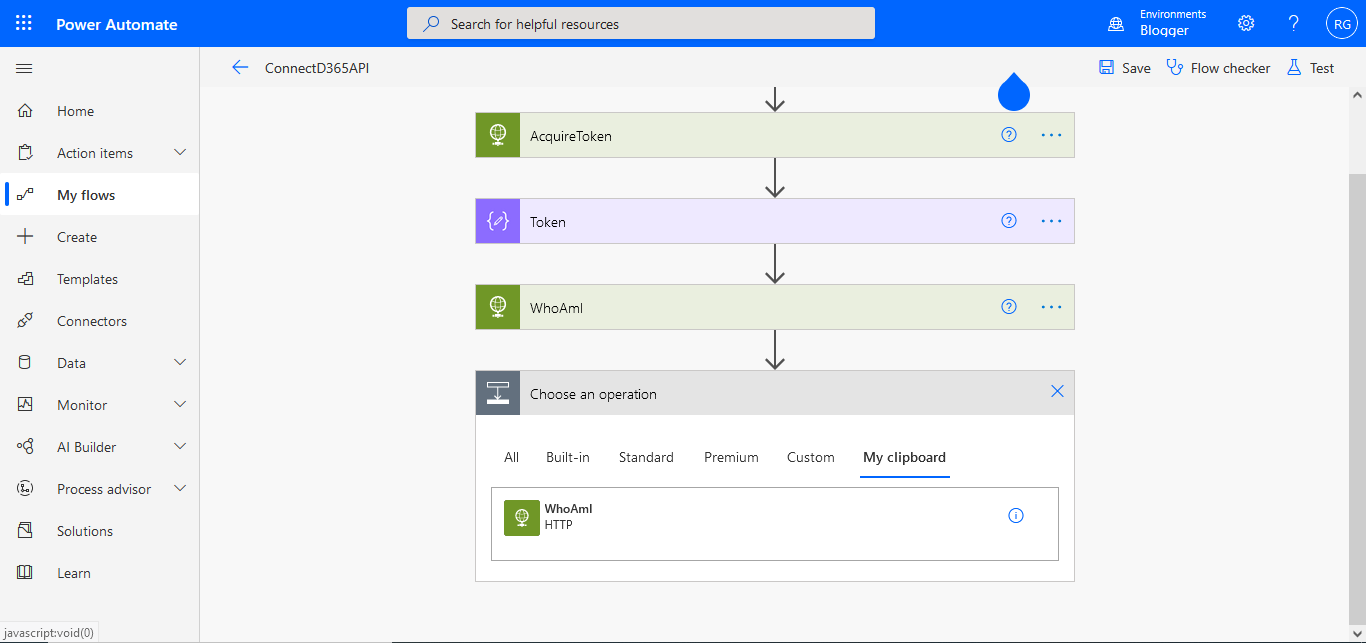The height and width of the screenshot is (643, 1366).
Task: Run Flow checker on the flow
Action: point(1218,67)
